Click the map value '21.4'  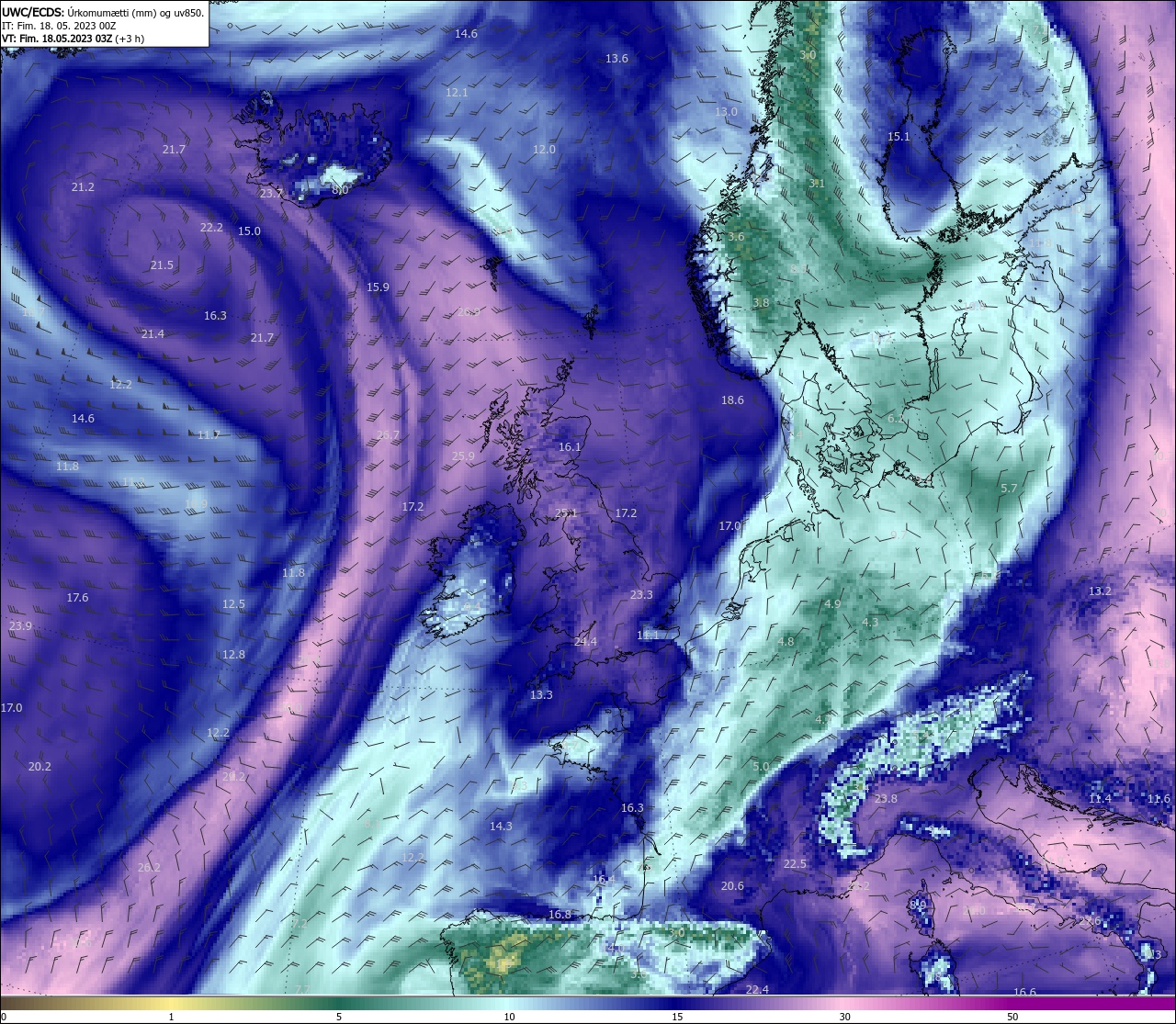pyautogui.click(x=153, y=334)
